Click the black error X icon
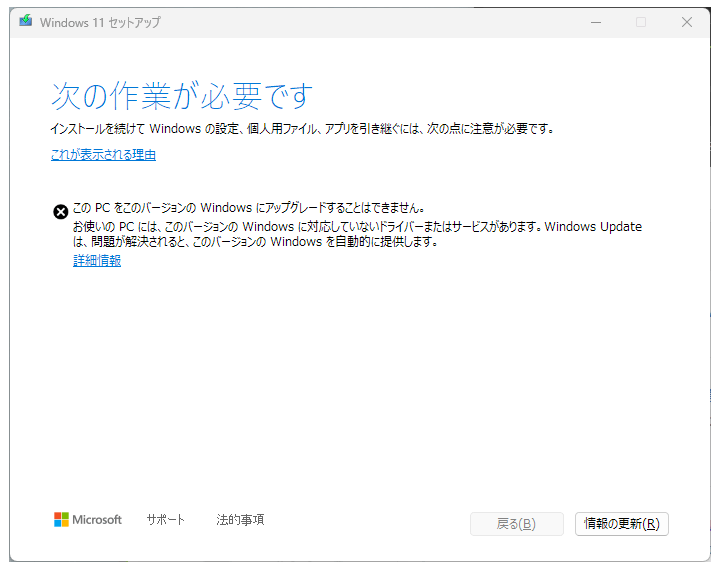The height and width of the screenshot is (573, 724). click(60, 212)
